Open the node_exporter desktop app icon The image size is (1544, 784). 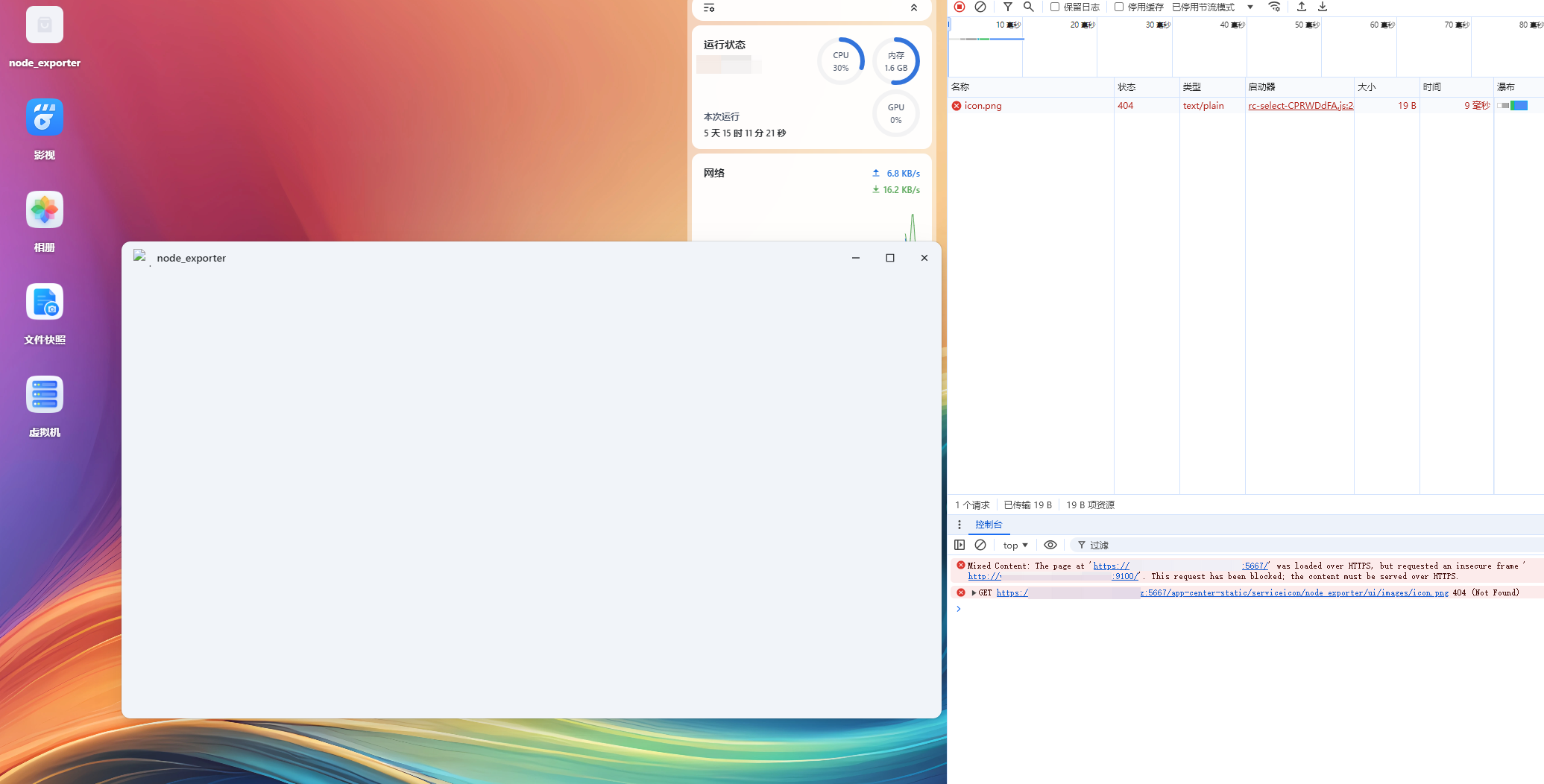(45, 25)
